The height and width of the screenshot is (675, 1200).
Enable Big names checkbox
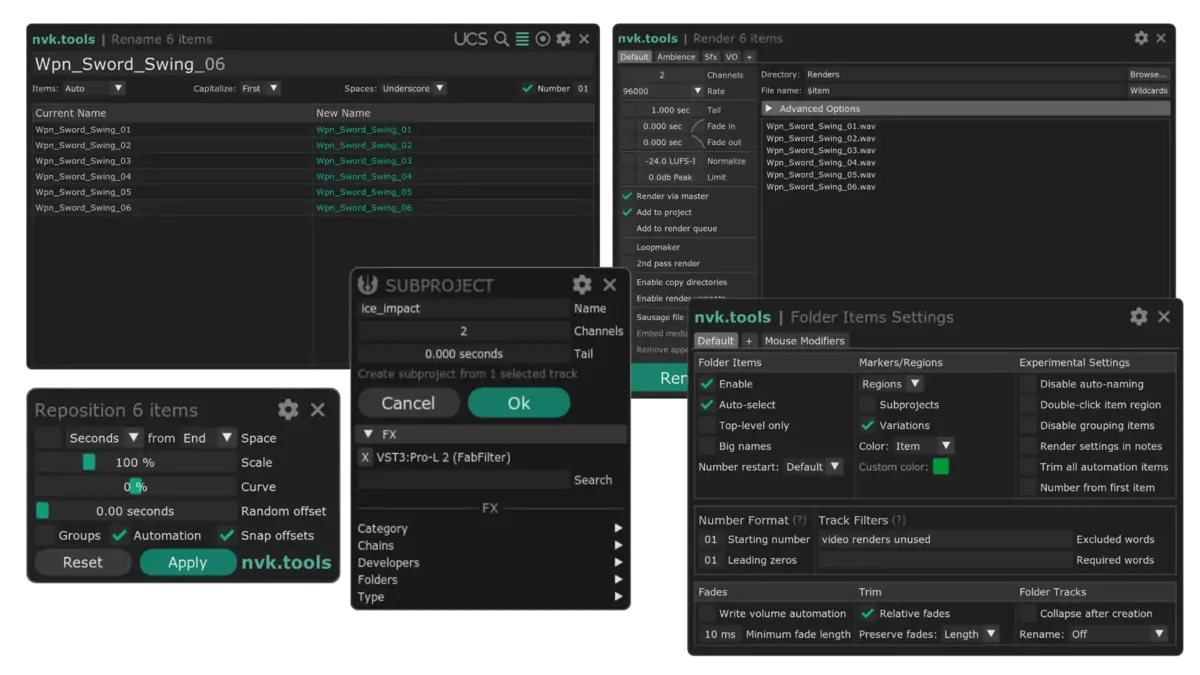pyautogui.click(x=707, y=446)
